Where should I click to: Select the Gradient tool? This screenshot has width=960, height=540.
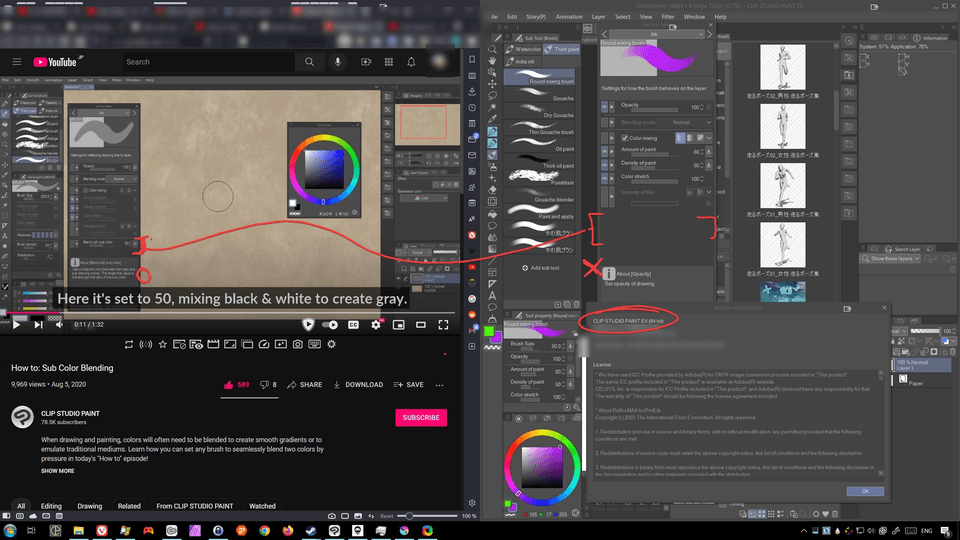click(x=492, y=249)
